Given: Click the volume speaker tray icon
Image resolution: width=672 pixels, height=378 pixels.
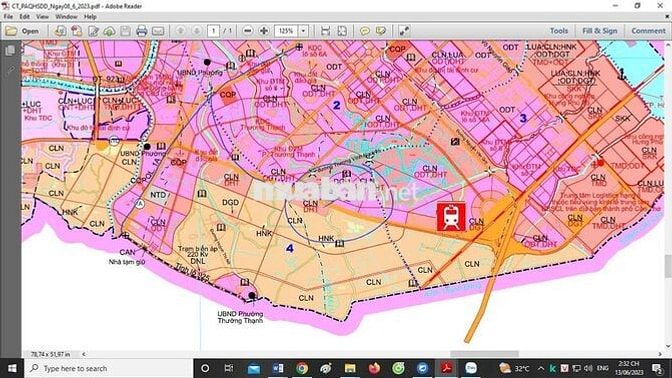Looking at the screenshot, I should point(588,368).
